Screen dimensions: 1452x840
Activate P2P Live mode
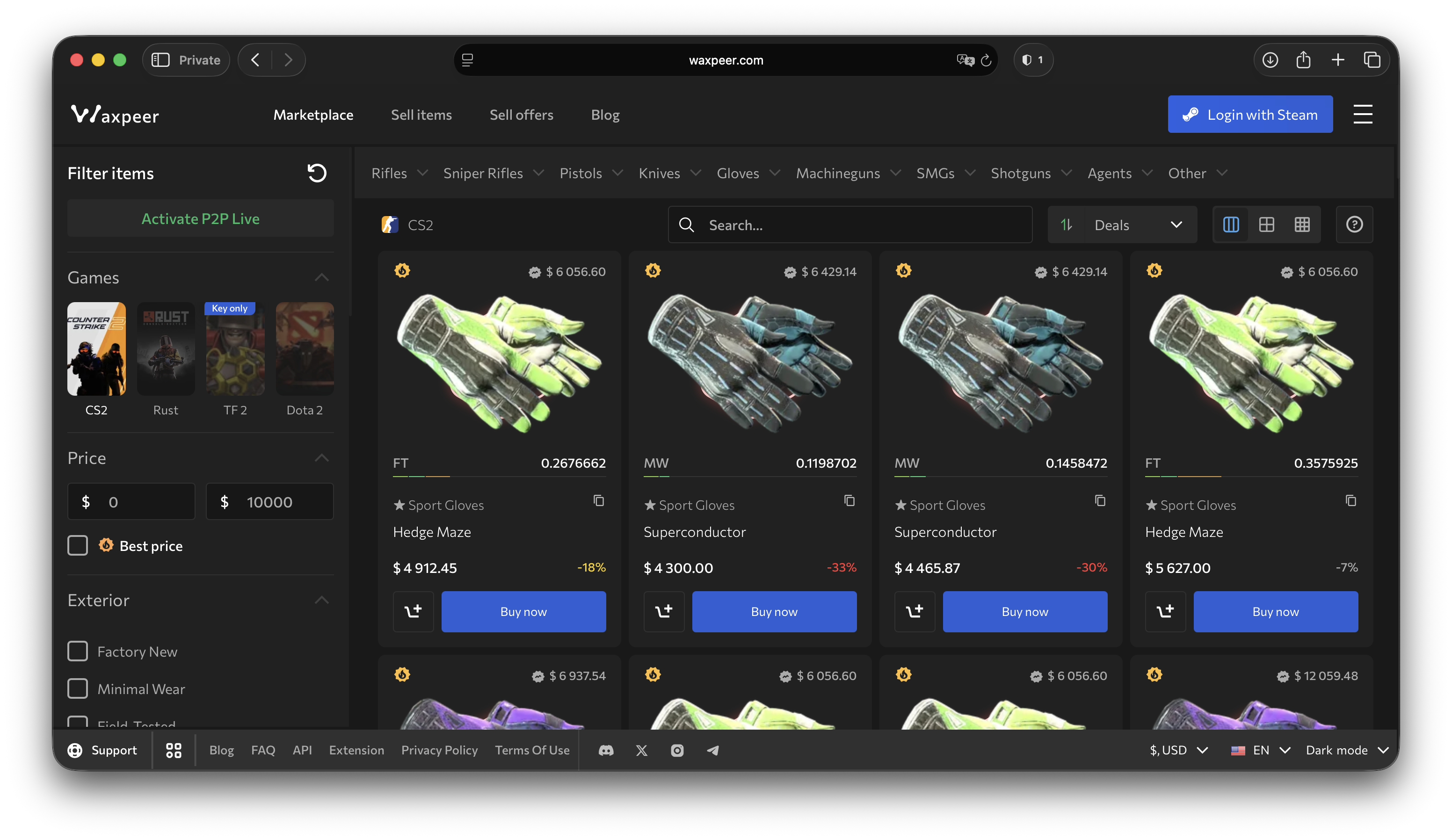[201, 219]
